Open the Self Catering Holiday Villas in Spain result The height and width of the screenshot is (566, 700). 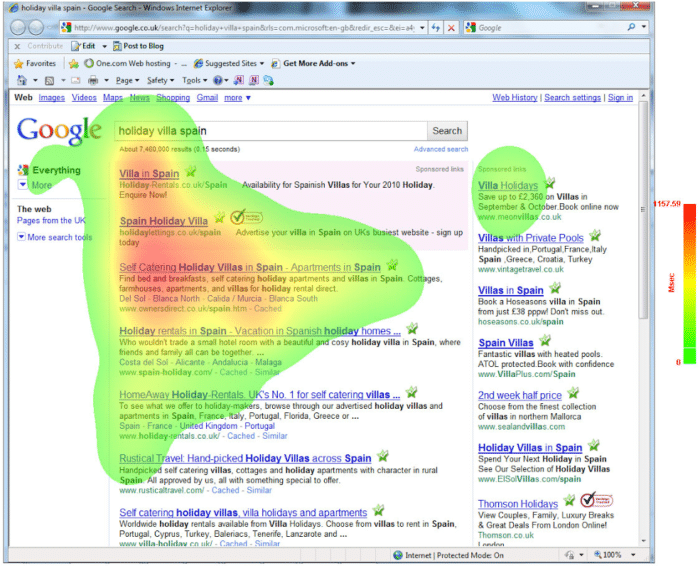point(250,267)
